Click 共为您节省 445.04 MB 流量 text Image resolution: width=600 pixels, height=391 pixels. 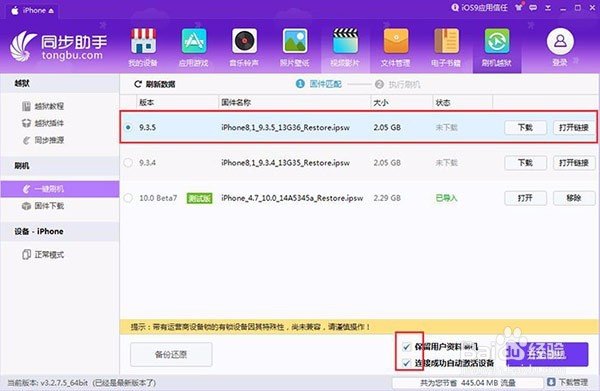tap(468, 383)
